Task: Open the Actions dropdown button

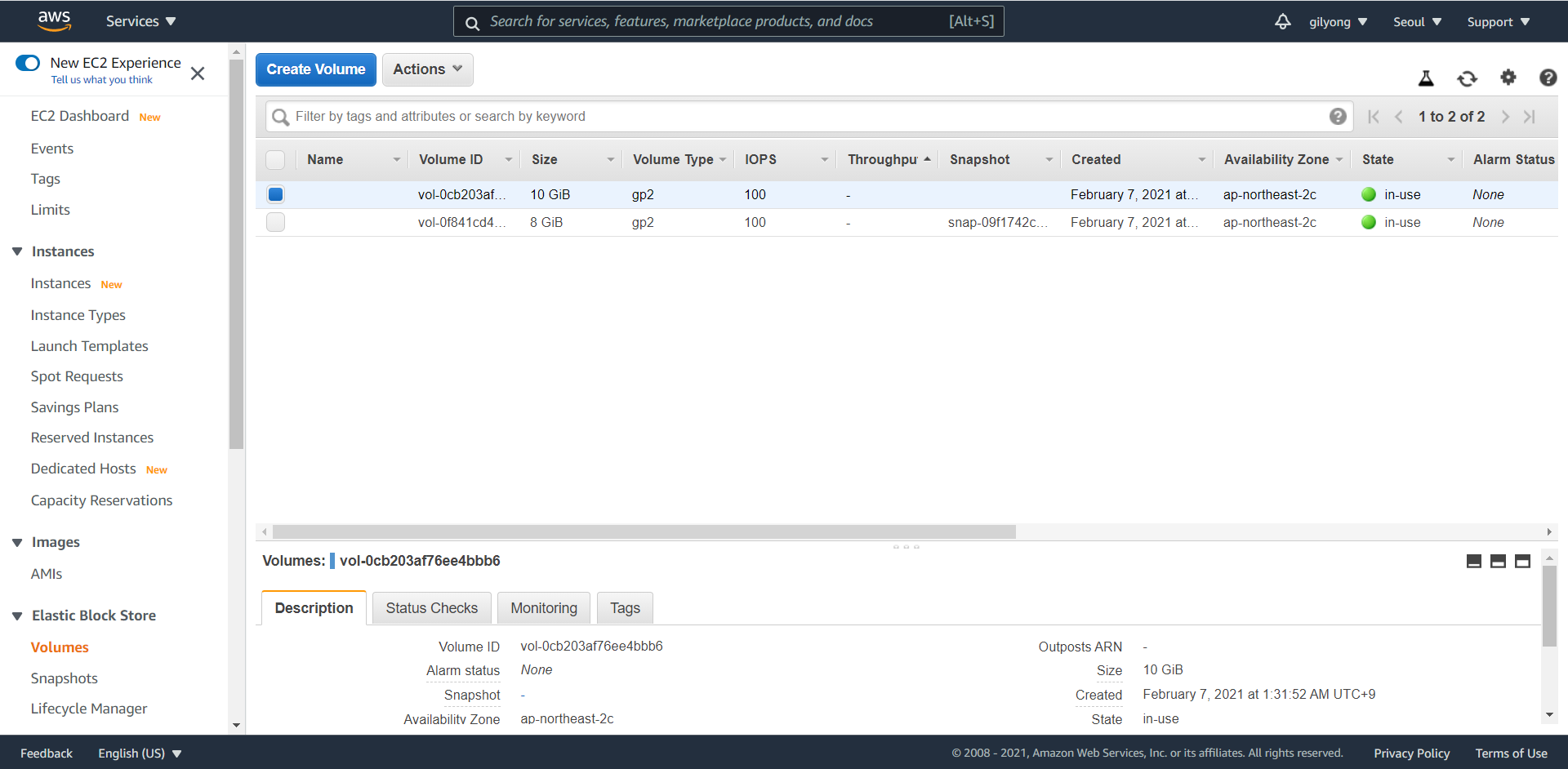Action: [x=427, y=69]
